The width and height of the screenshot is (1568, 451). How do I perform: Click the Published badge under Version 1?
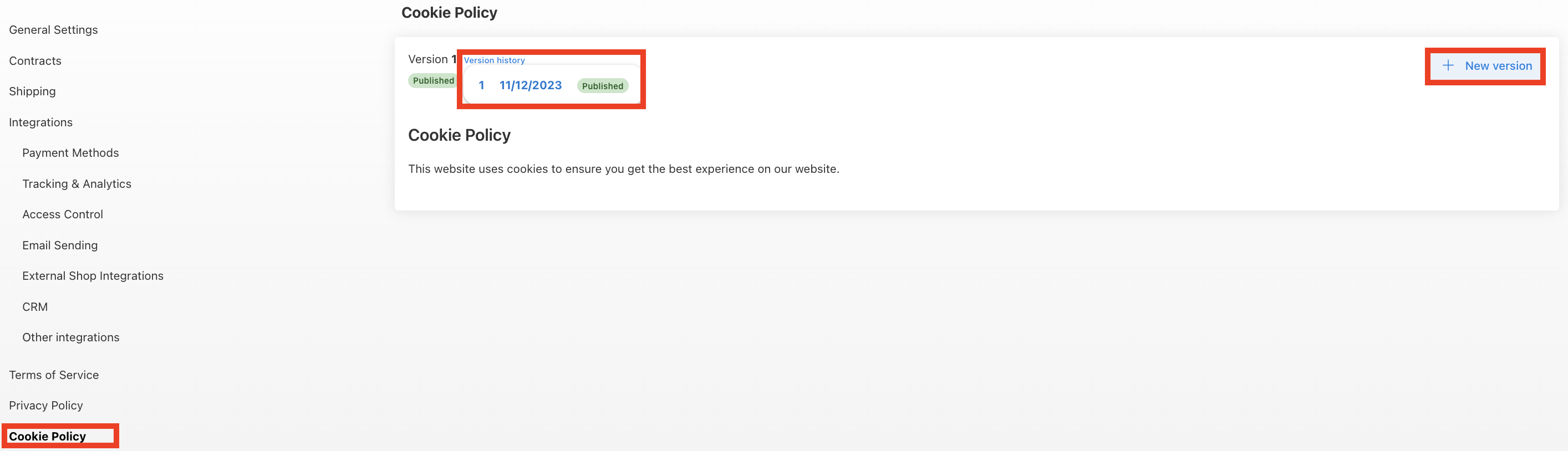[x=433, y=80]
